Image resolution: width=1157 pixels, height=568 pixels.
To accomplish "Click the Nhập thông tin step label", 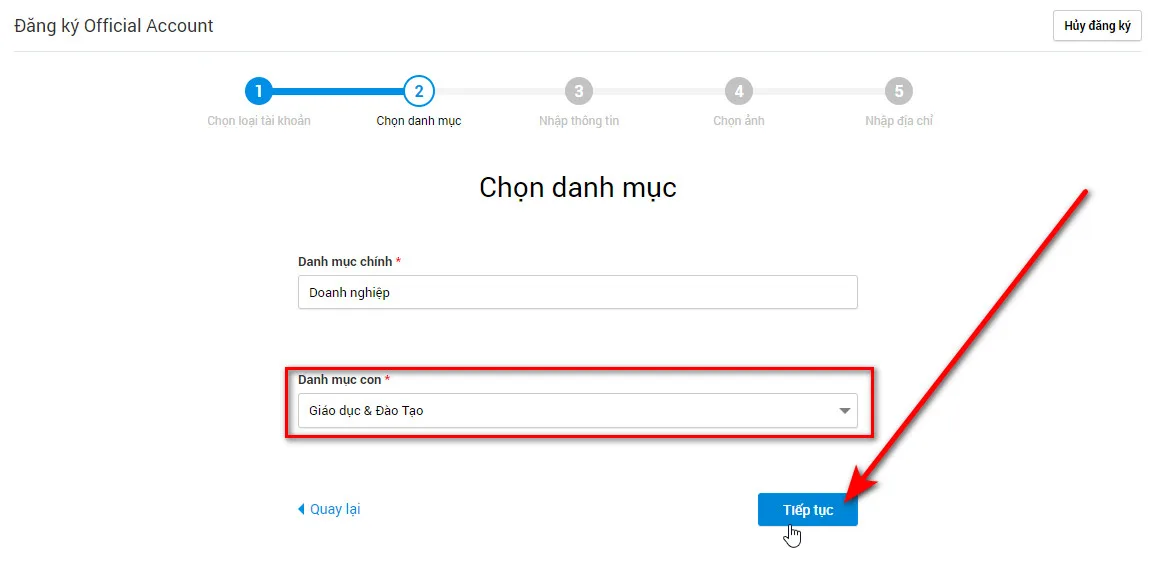I will click(579, 121).
